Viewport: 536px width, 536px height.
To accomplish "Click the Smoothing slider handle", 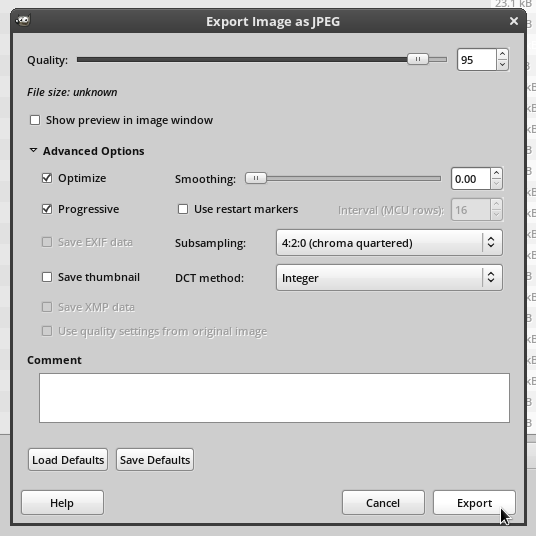I will click(256, 178).
